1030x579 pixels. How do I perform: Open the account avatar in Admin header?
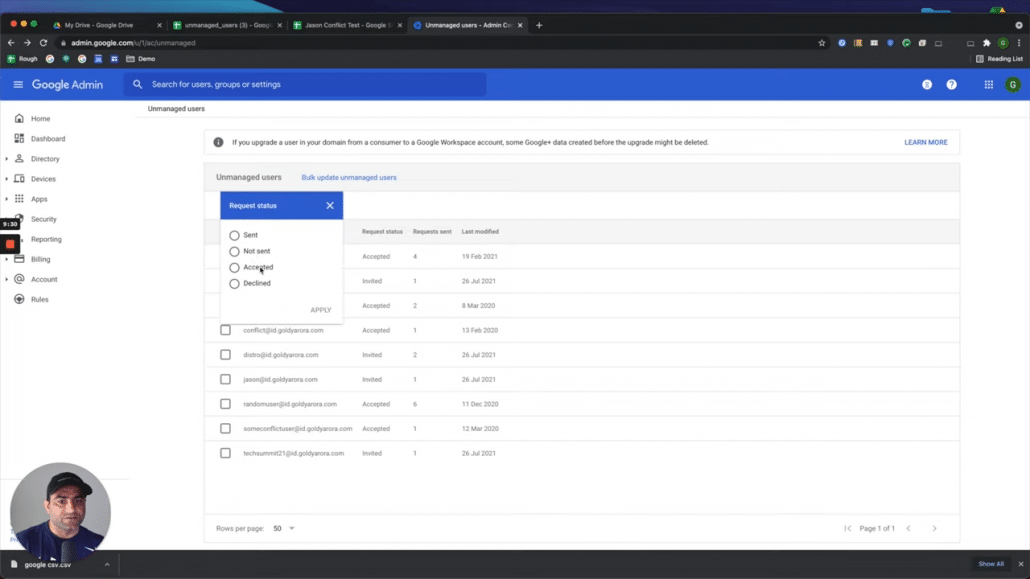[1013, 85]
